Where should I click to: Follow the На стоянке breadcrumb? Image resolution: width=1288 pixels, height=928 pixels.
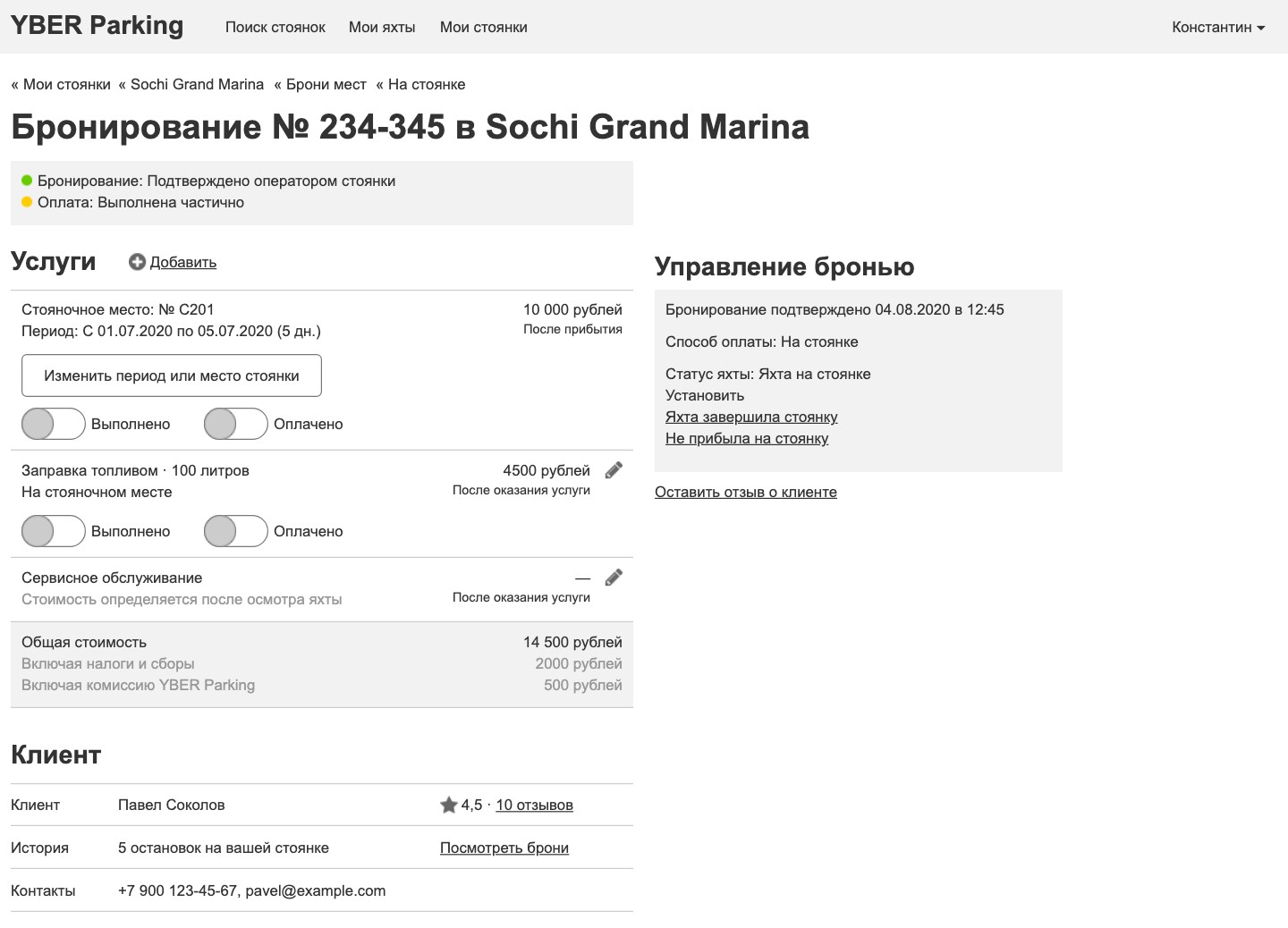(x=420, y=84)
